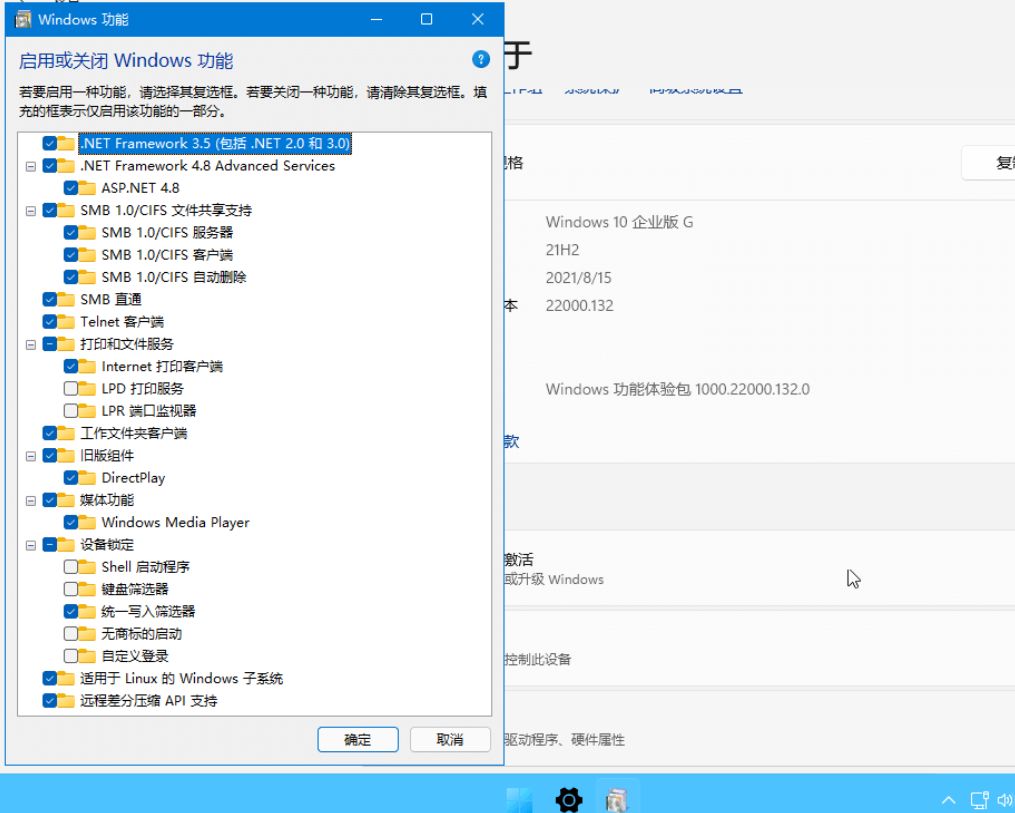Click folder icon beside SMB 1.0/CIFS 客户端

(87, 255)
